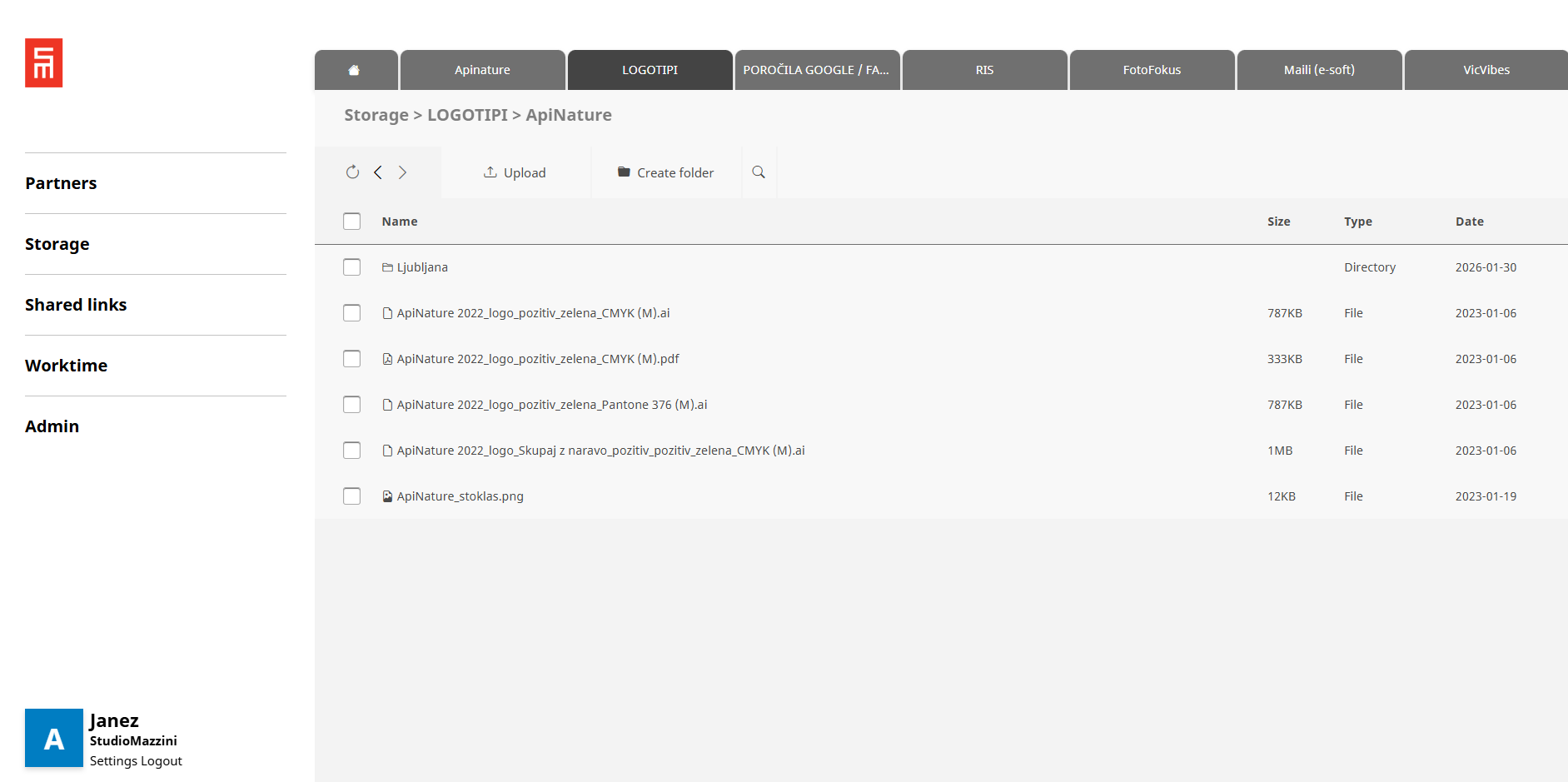
Task: Click the 1MB size cell
Action: (1280, 451)
